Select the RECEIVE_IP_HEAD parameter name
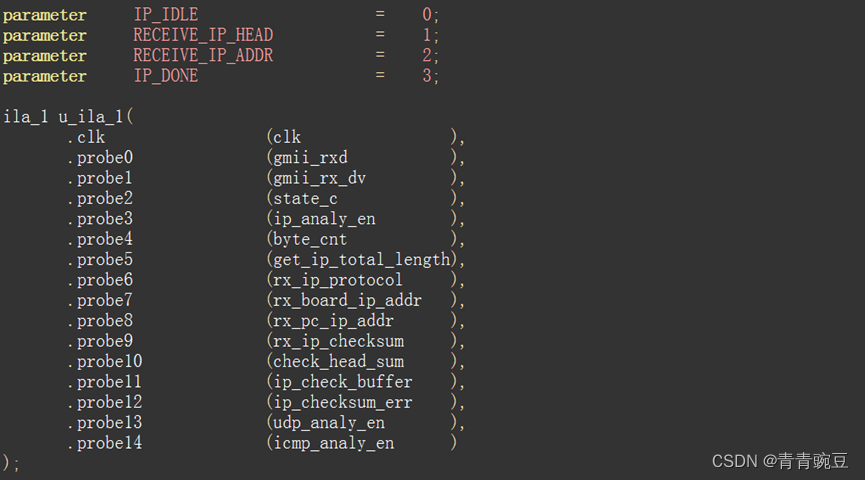The image size is (865, 480). 203,35
